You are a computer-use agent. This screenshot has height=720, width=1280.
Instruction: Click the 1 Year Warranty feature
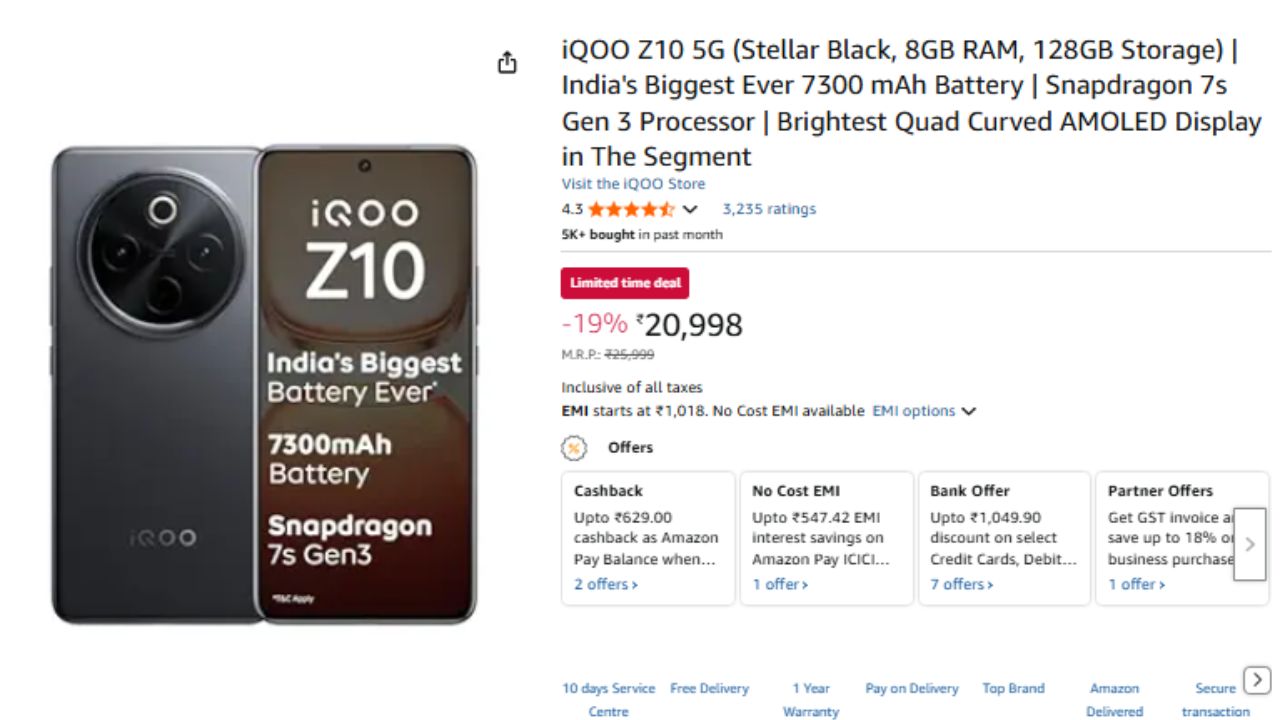[x=811, y=699]
